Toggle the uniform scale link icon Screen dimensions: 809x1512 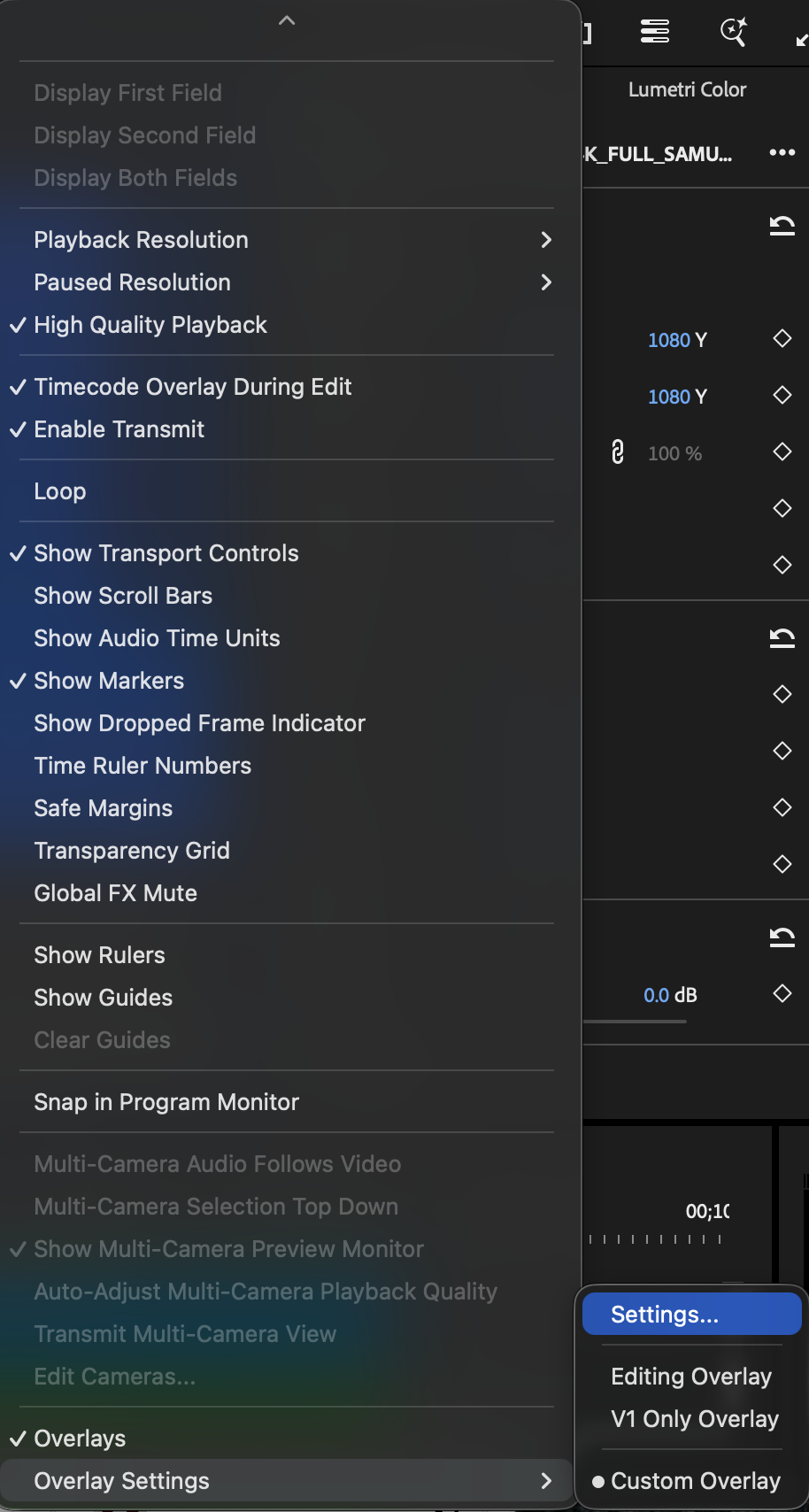[x=617, y=451]
